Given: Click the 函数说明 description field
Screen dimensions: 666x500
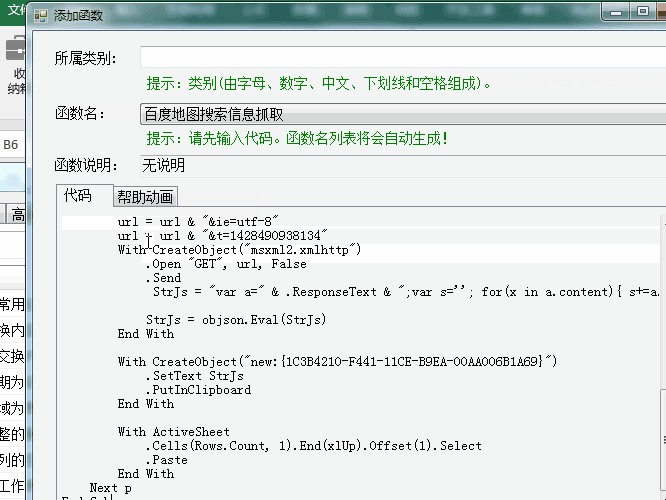Looking at the screenshot, I should pyautogui.click(x=403, y=165).
